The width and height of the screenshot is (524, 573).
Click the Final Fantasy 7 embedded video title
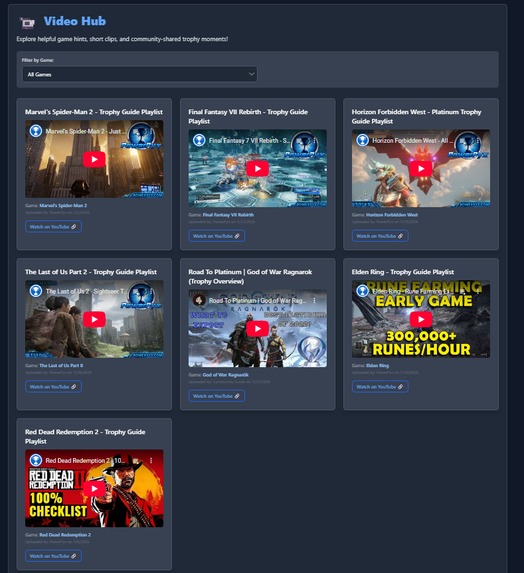[x=249, y=140]
